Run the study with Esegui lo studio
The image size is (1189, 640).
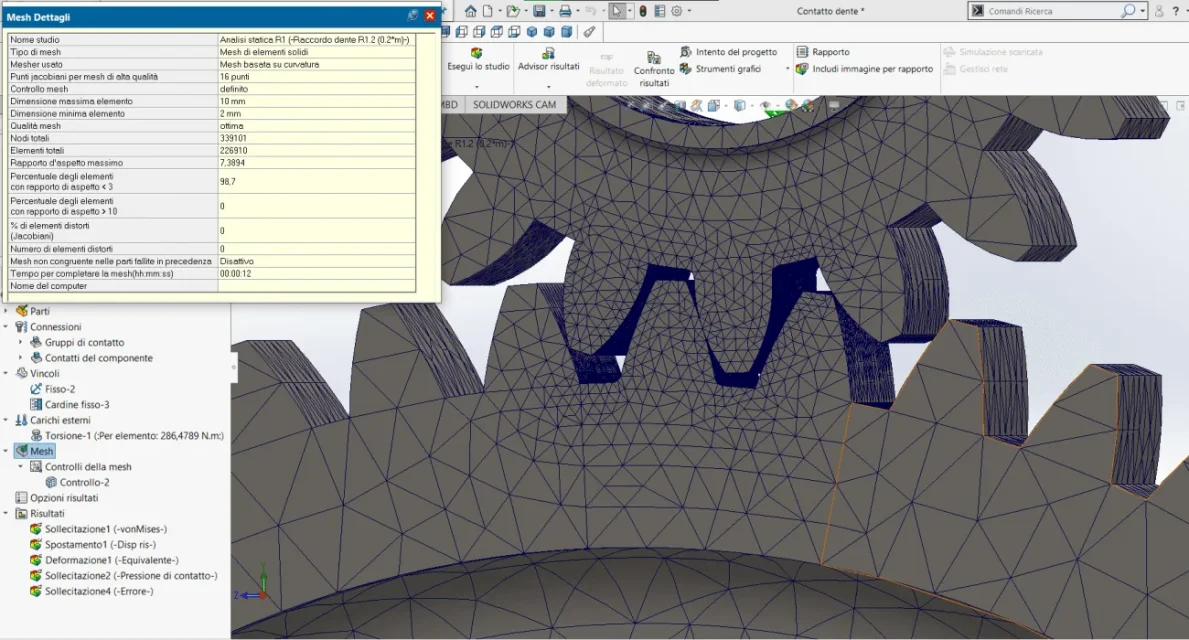pyautogui.click(x=478, y=60)
